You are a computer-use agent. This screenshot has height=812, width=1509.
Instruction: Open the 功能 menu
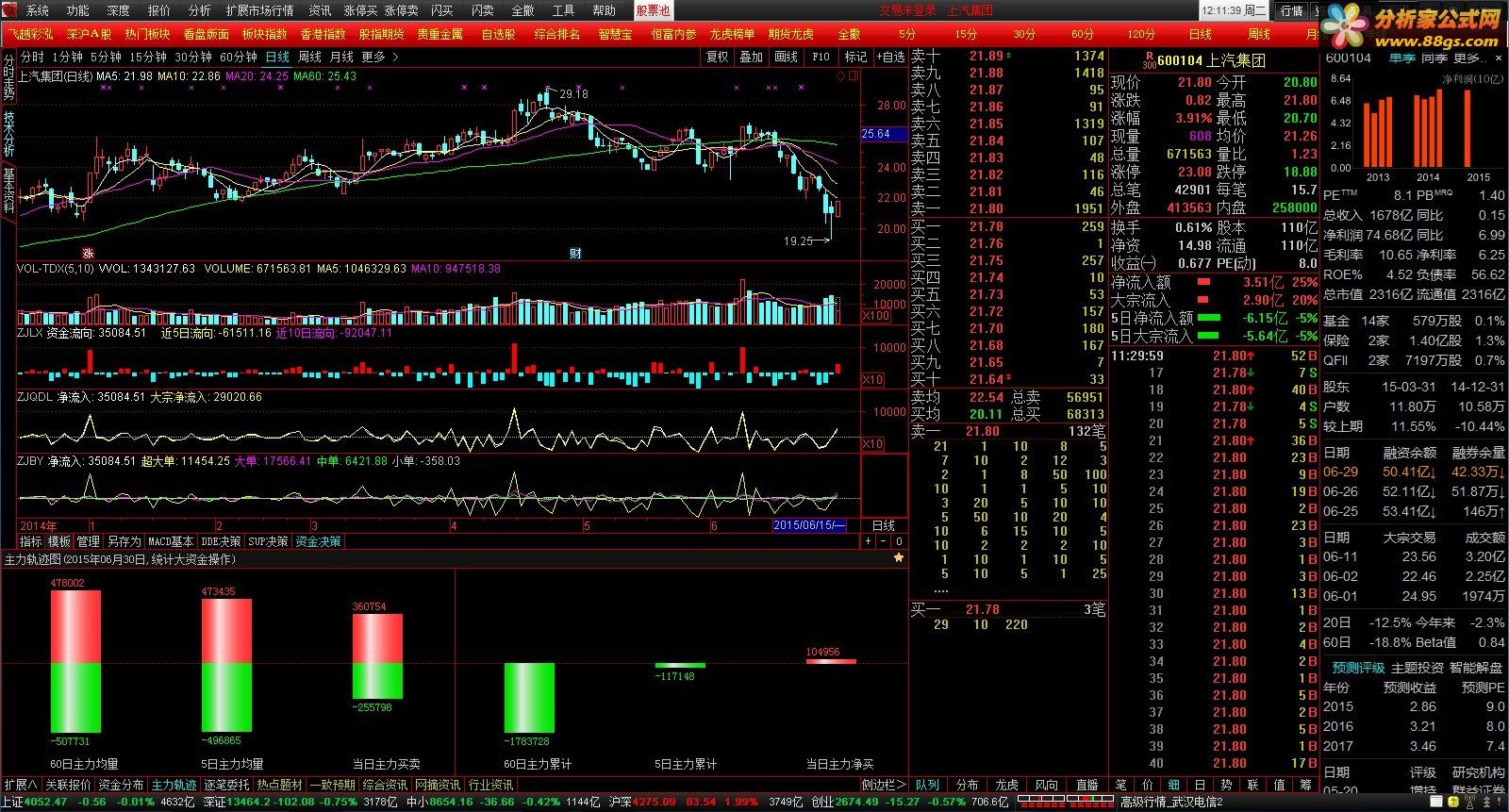tap(77, 10)
